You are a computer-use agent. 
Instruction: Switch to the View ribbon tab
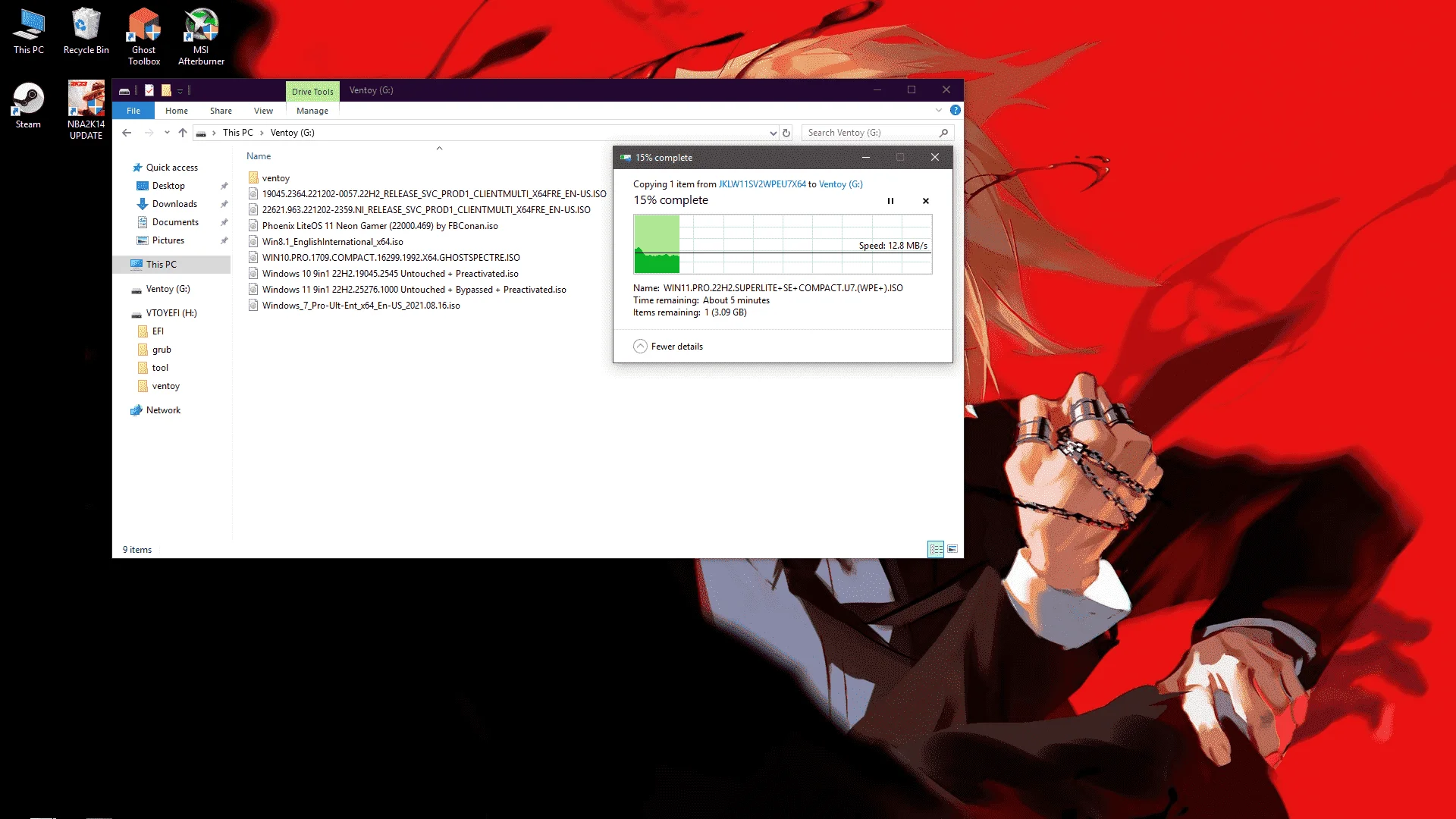tap(263, 111)
